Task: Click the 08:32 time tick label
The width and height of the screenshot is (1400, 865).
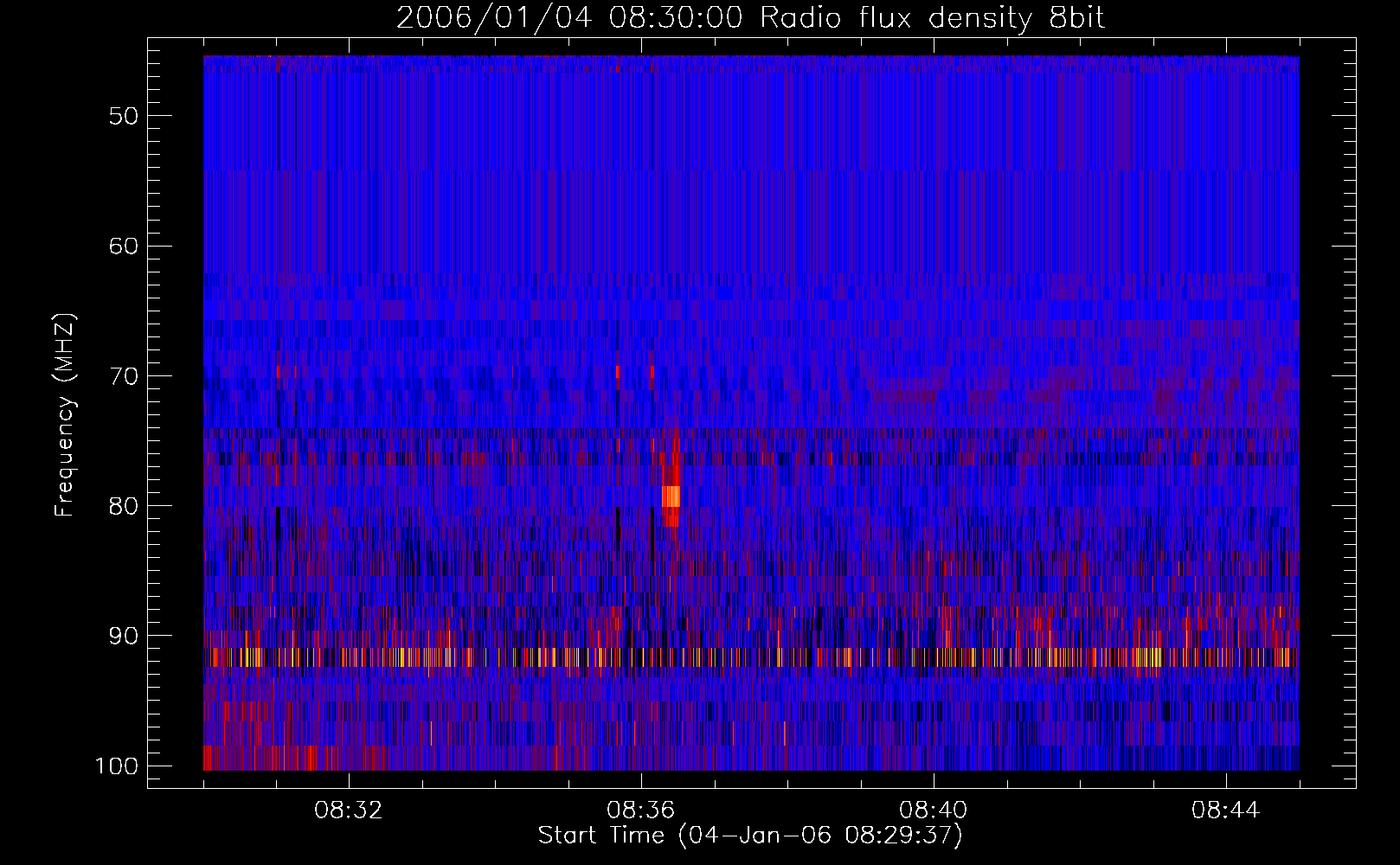Action: 349,811
